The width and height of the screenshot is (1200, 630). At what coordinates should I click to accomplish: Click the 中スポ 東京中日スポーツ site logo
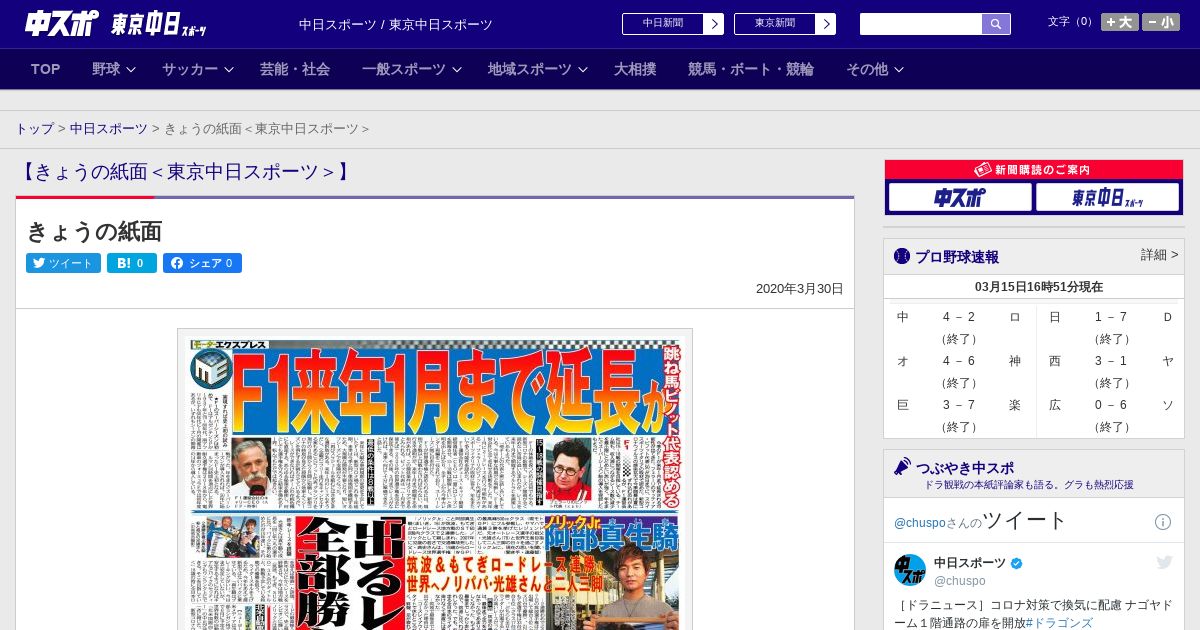tap(116, 23)
